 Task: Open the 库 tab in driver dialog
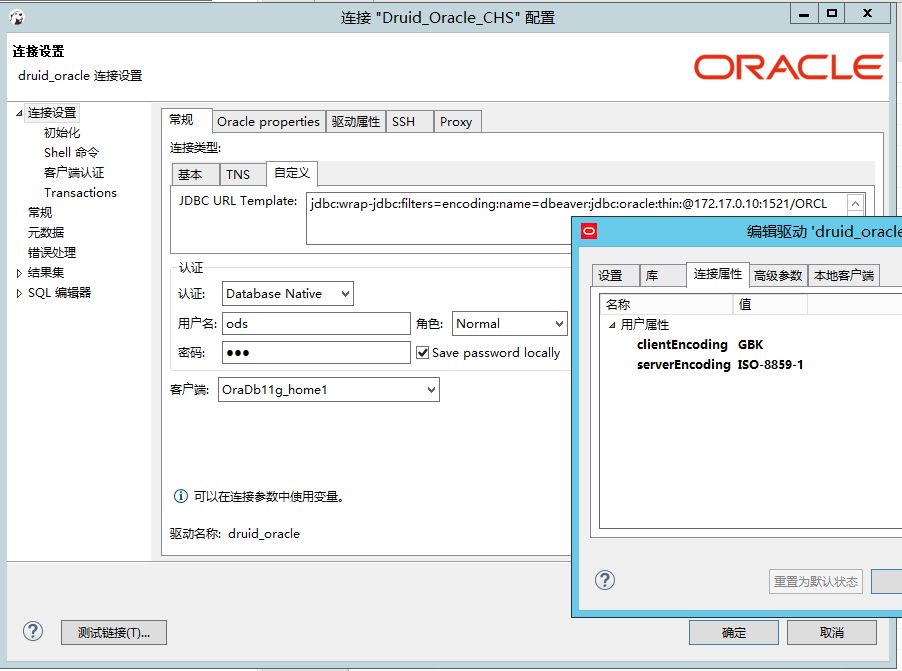pos(663,276)
